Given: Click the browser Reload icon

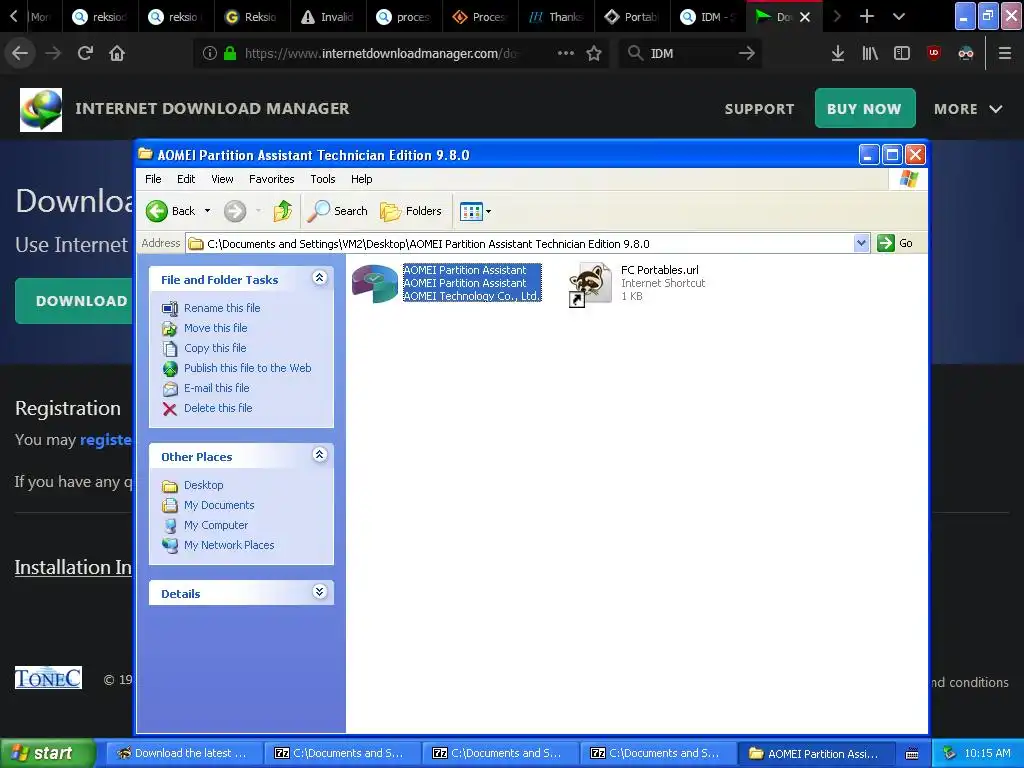Looking at the screenshot, I should point(85,53).
